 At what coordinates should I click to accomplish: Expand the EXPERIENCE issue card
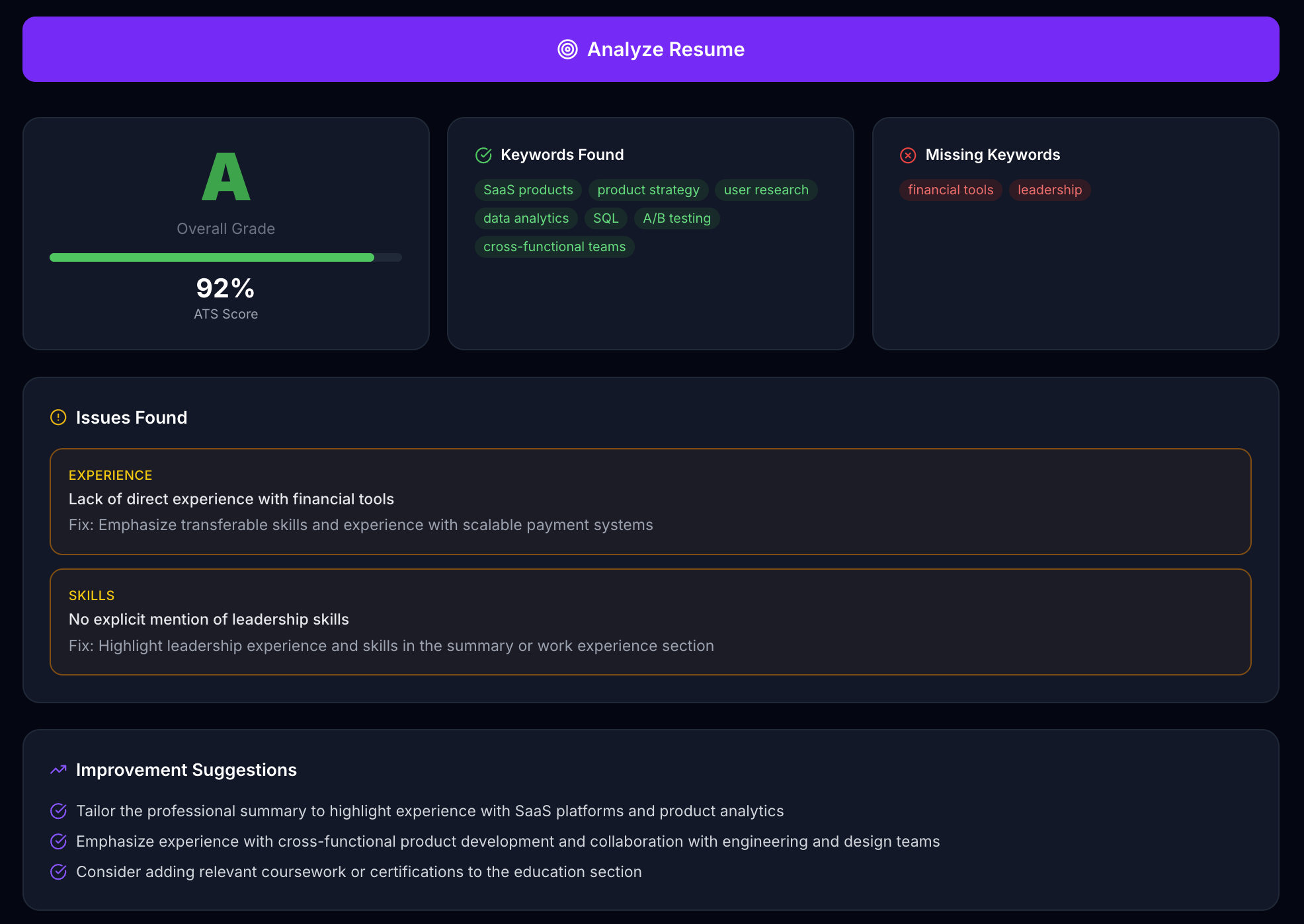click(650, 501)
